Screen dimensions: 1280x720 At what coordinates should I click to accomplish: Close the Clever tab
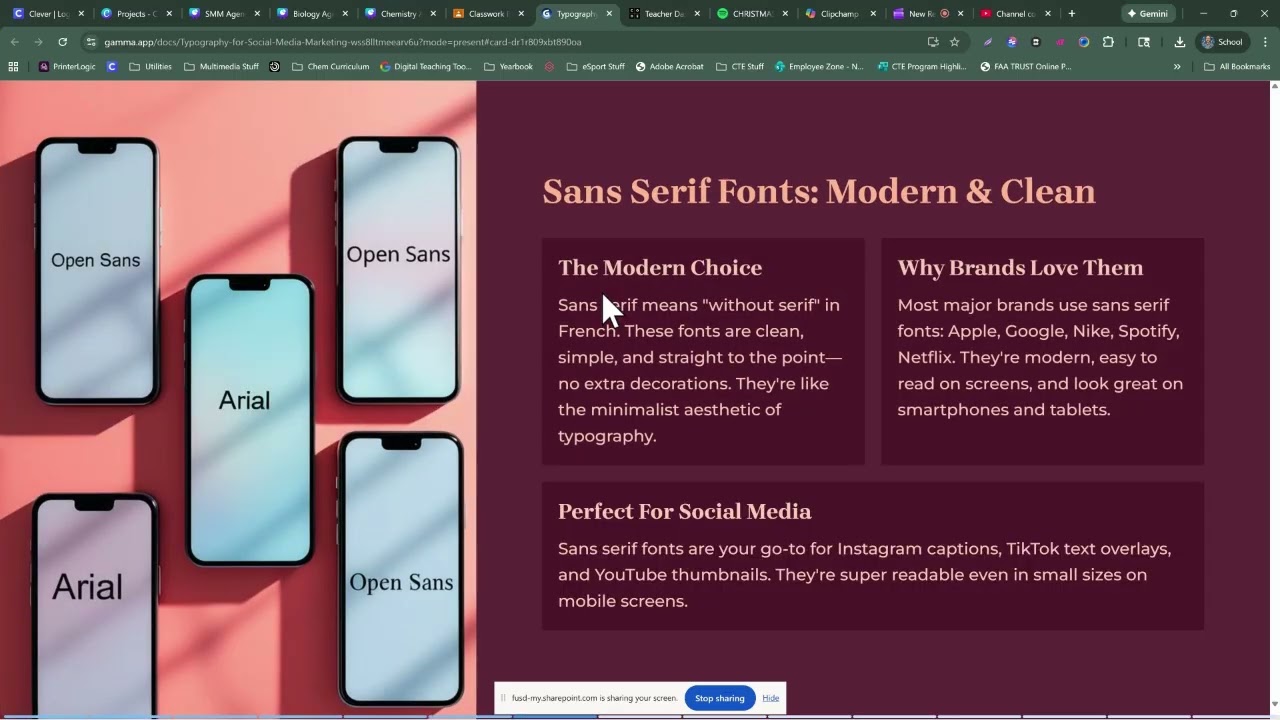pyautogui.click(x=81, y=14)
